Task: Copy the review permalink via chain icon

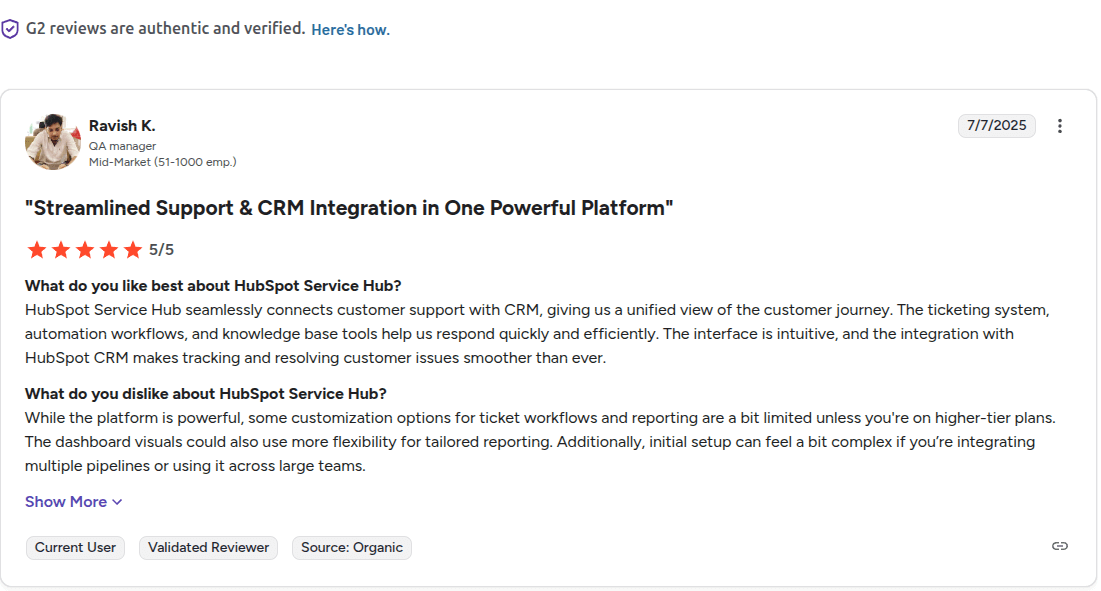Action: [1060, 546]
